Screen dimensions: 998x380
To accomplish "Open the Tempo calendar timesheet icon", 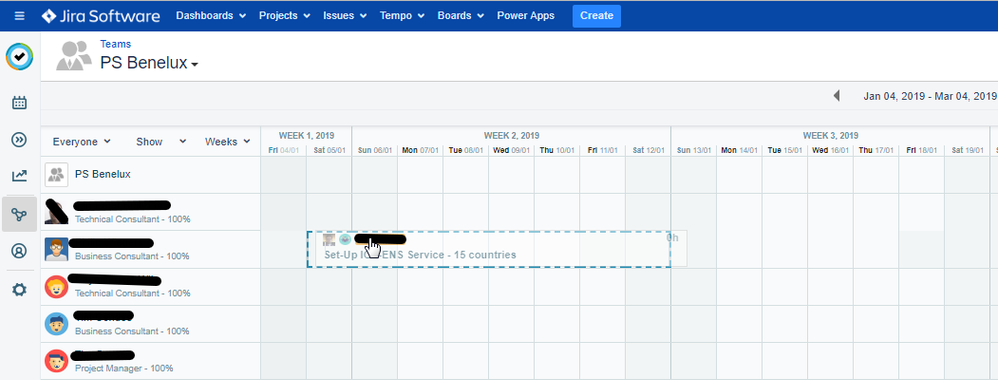I will click(20, 102).
